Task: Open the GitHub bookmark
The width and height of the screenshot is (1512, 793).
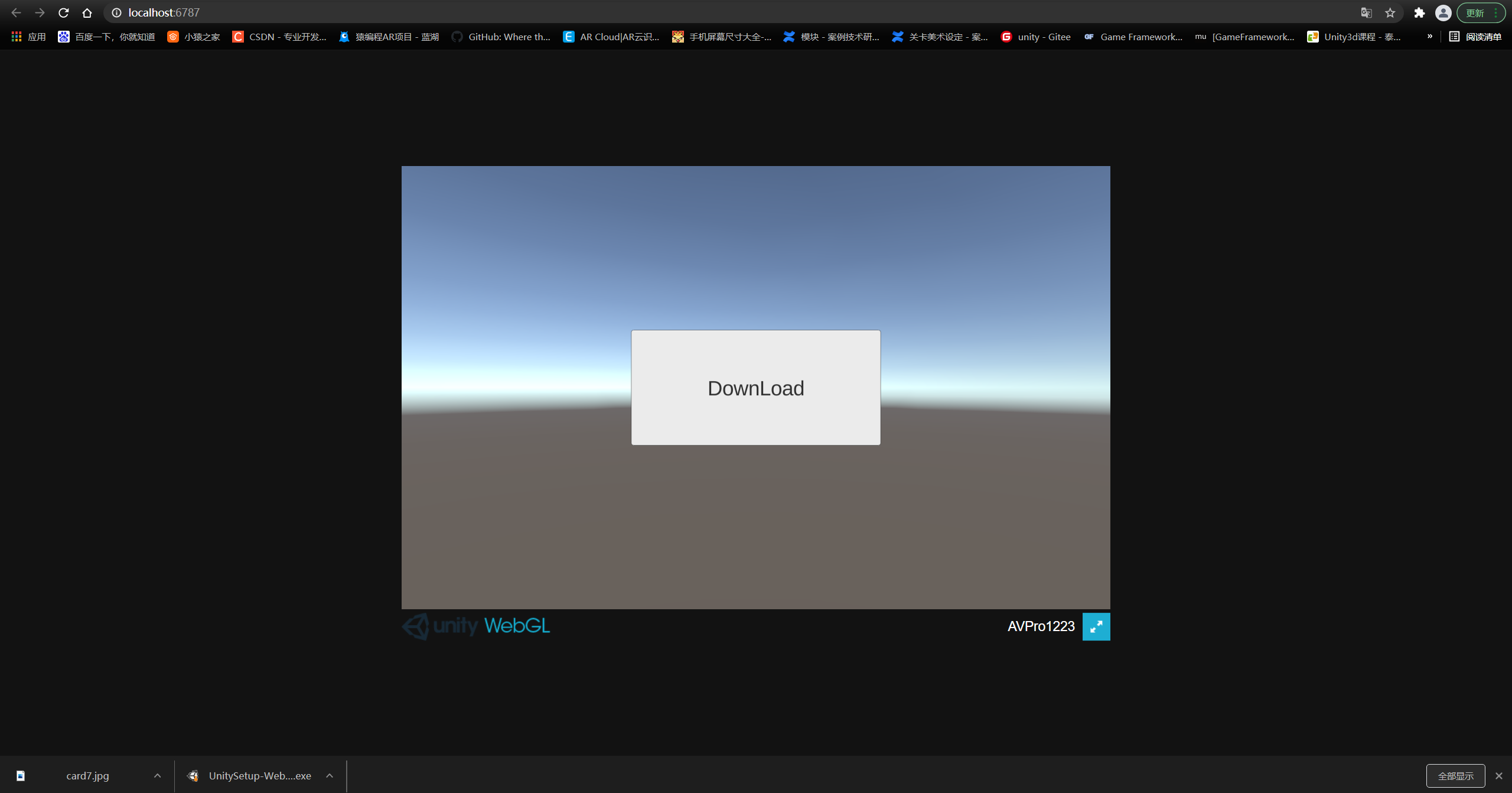Action: pyautogui.click(x=501, y=37)
